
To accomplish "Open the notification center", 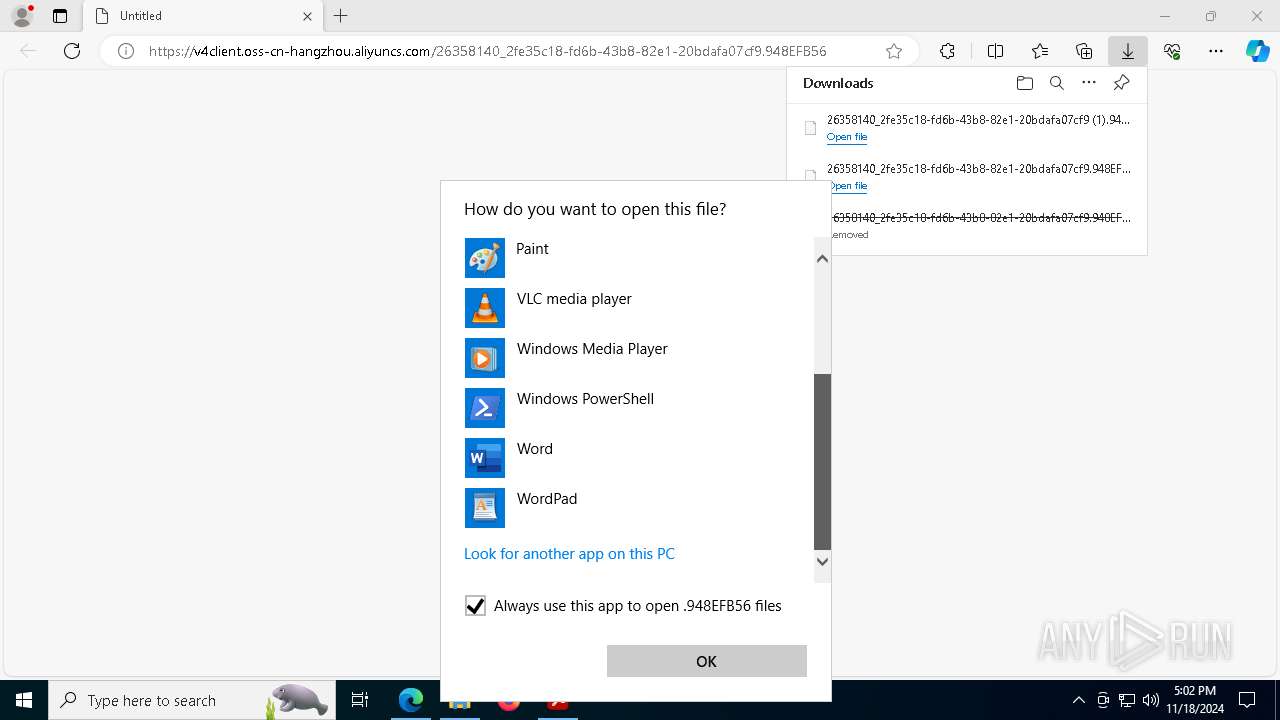I will [x=1247, y=700].
